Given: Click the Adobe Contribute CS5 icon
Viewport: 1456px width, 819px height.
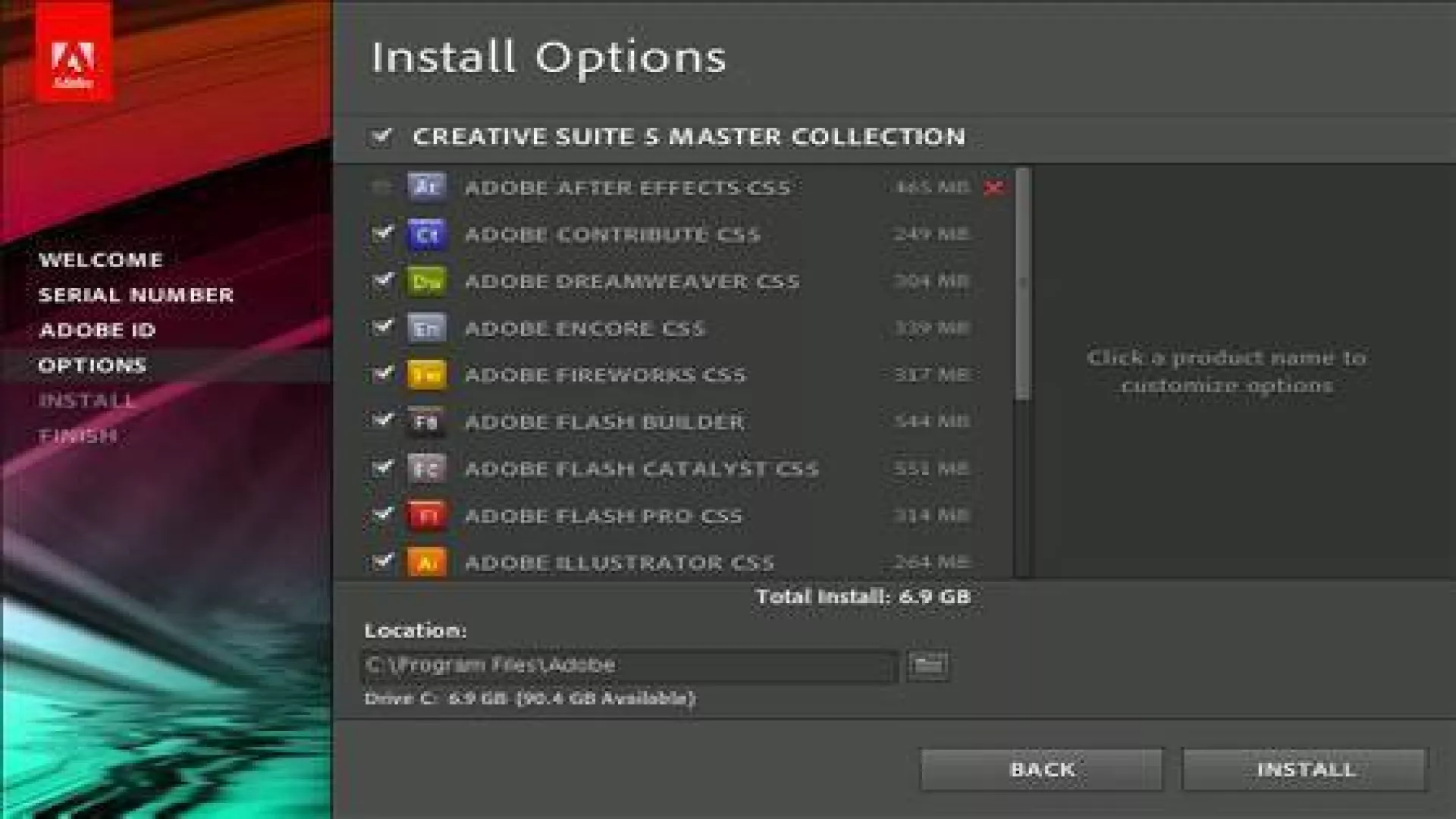Looking at the screenshot, I should pyautogui.click(x=426, y=234).
